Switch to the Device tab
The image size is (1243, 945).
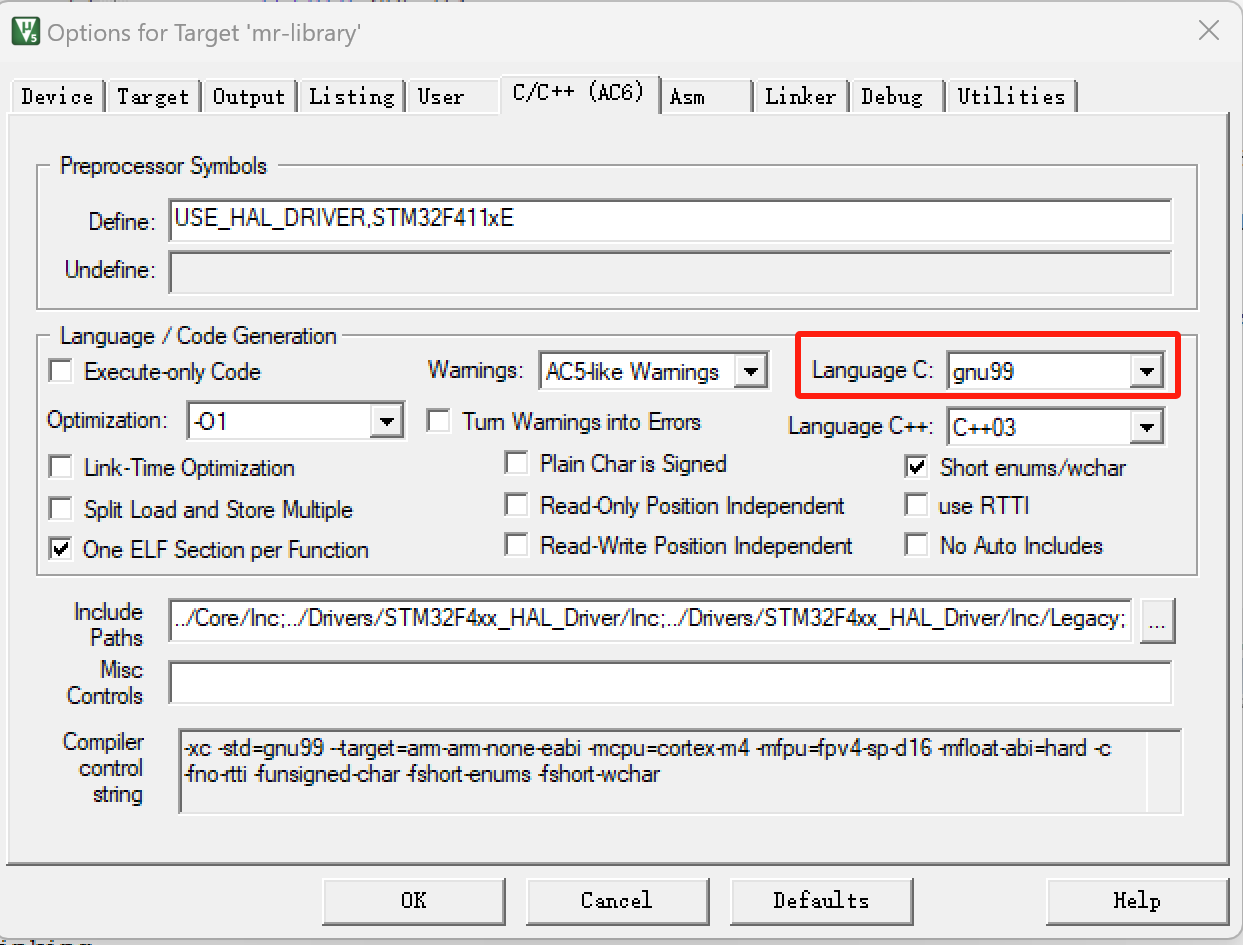pos(55,96)
